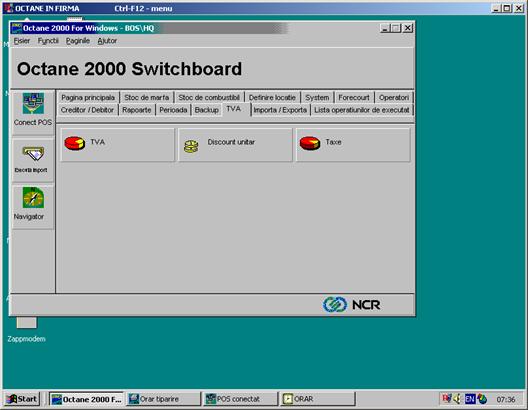Click the 07:36 taskbar clock
The width and height of the screenshot is (528, 410).
click(x=506, y=400)
